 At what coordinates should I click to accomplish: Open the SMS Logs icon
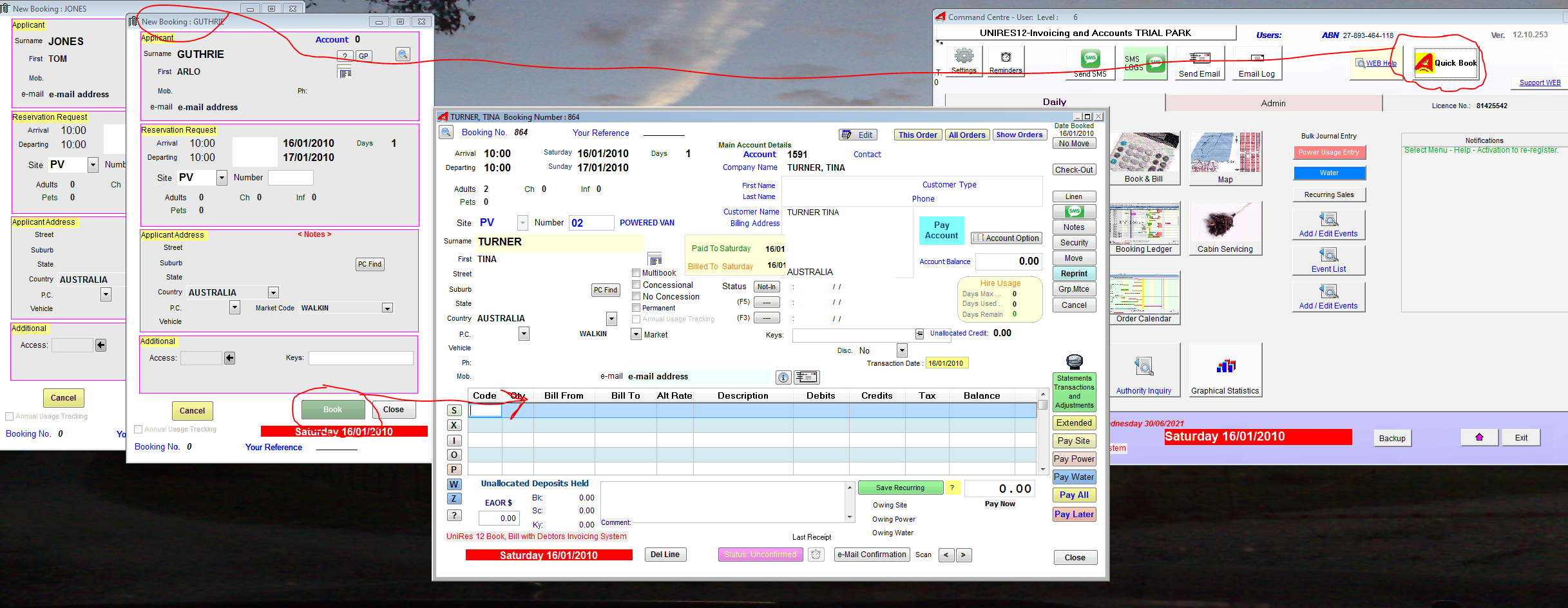(1145, 63)
